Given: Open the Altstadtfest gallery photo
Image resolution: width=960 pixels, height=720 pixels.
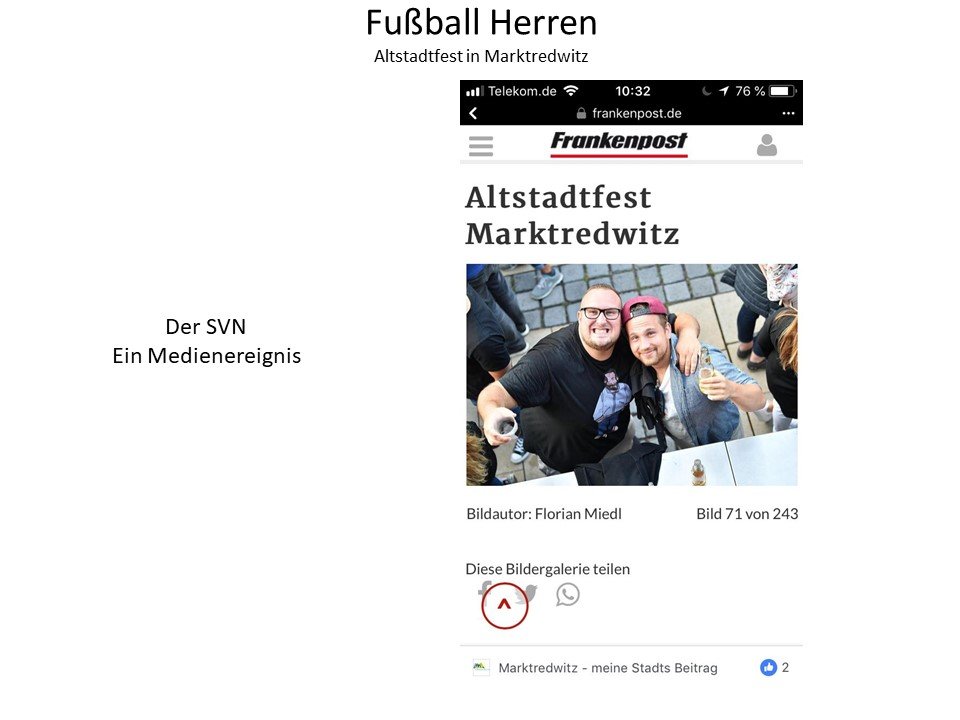Looking at the screenshot, I should pos(632,375).
